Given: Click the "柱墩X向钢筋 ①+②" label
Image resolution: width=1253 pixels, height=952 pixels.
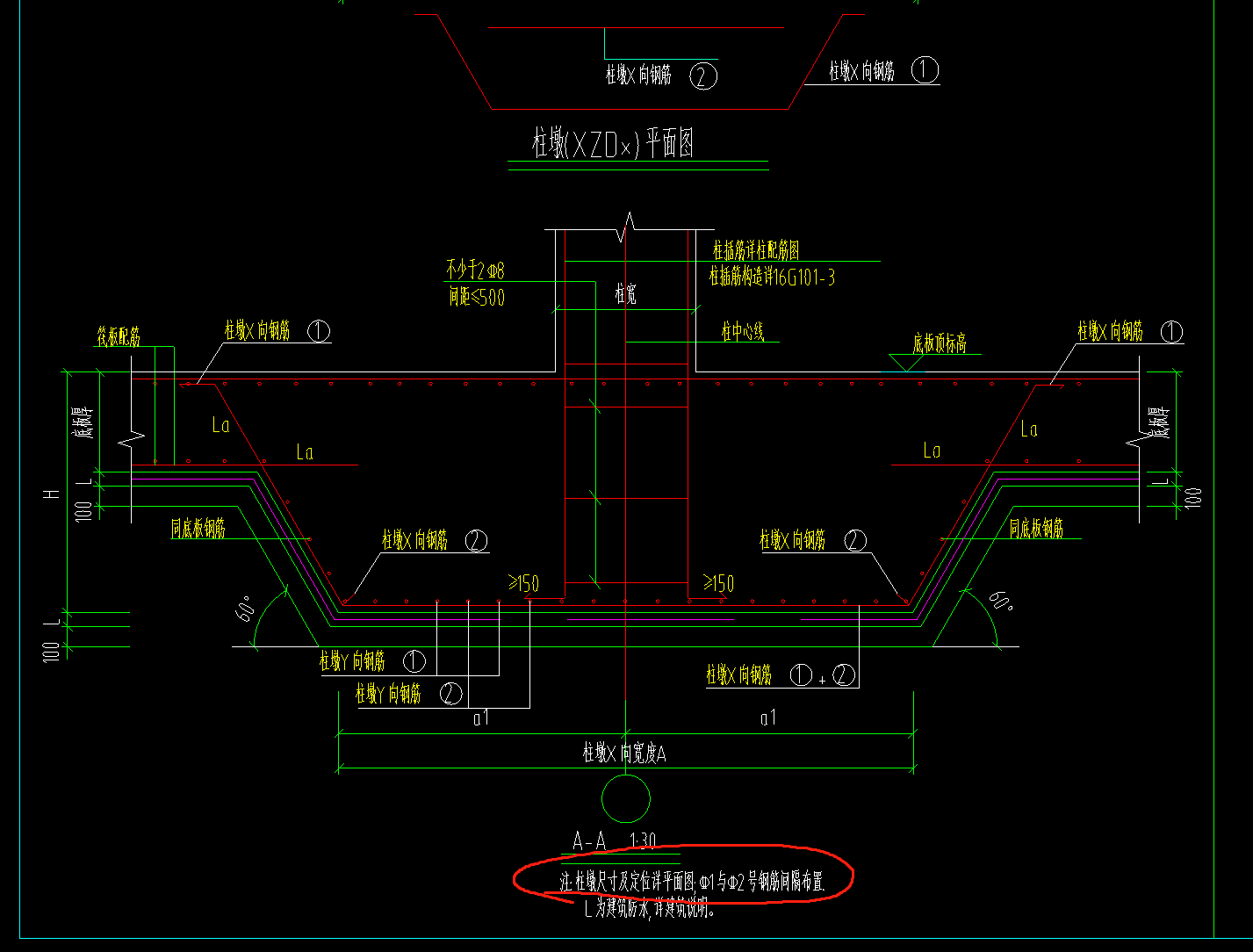Looking at the screenshot, I should (781, 675).
